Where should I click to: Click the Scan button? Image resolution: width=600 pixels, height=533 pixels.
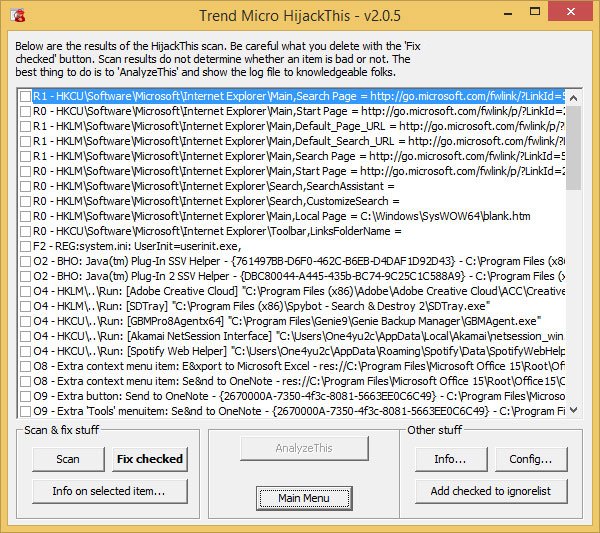[68, 459]
